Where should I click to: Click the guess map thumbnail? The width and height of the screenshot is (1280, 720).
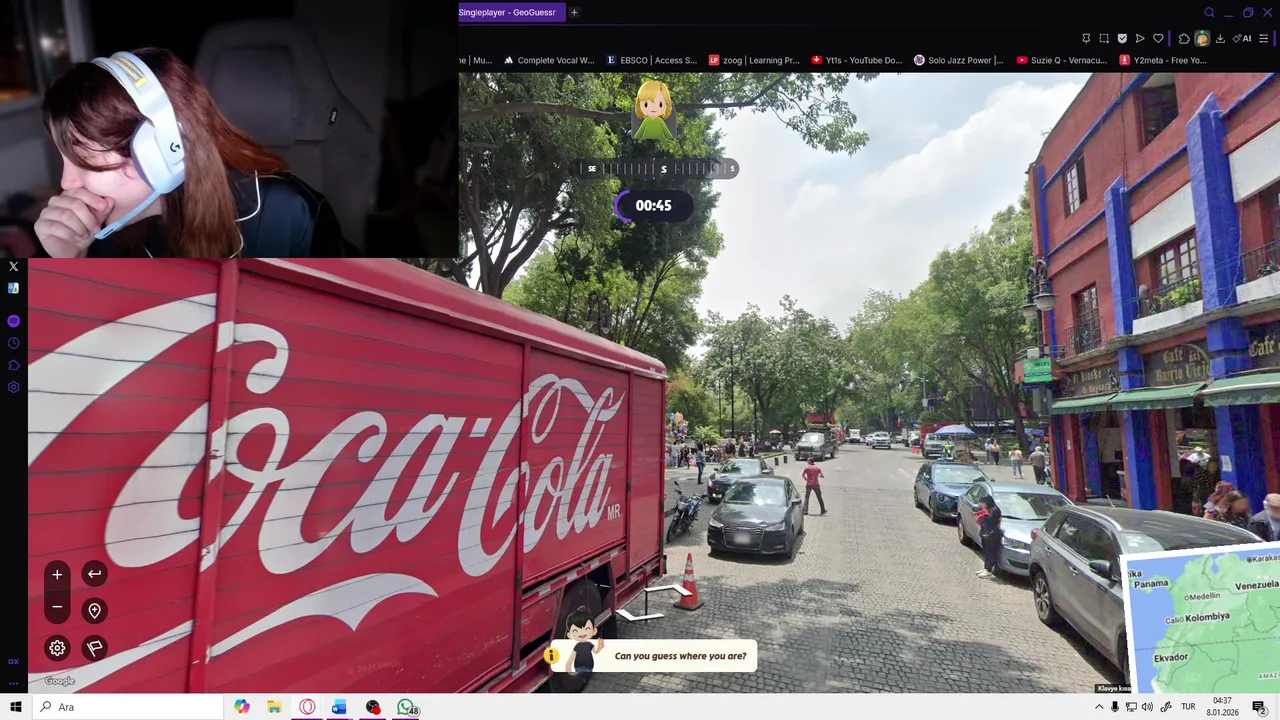pos(1203,620)
